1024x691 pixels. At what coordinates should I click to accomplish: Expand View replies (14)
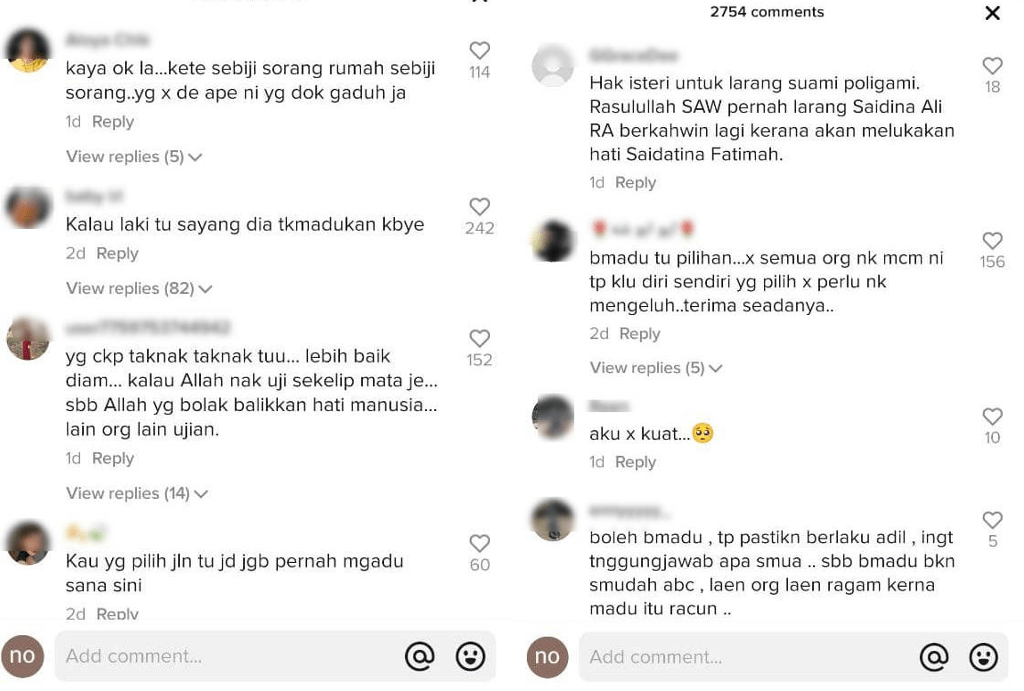tap(136, 493)
